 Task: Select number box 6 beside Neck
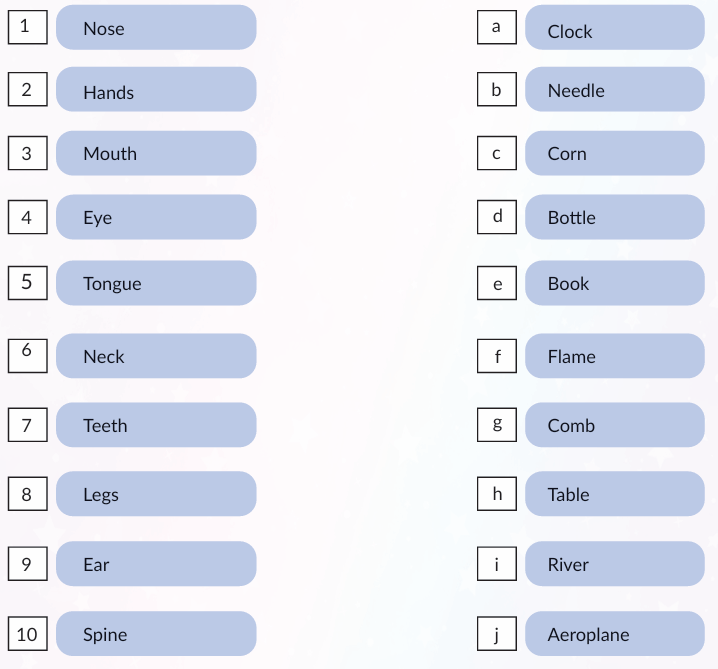click(x=27, y=355)
